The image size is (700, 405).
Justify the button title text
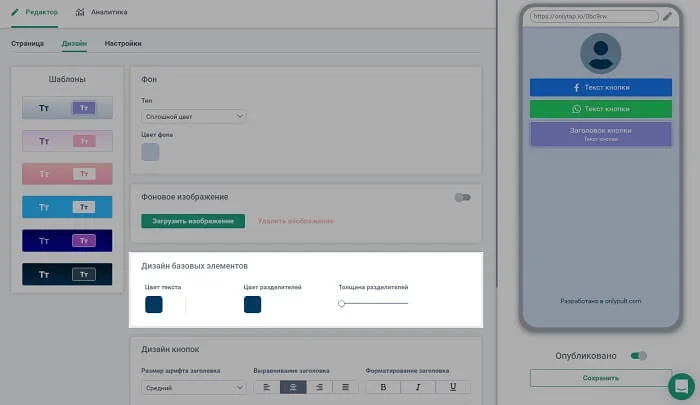click(x=345, y=387)
